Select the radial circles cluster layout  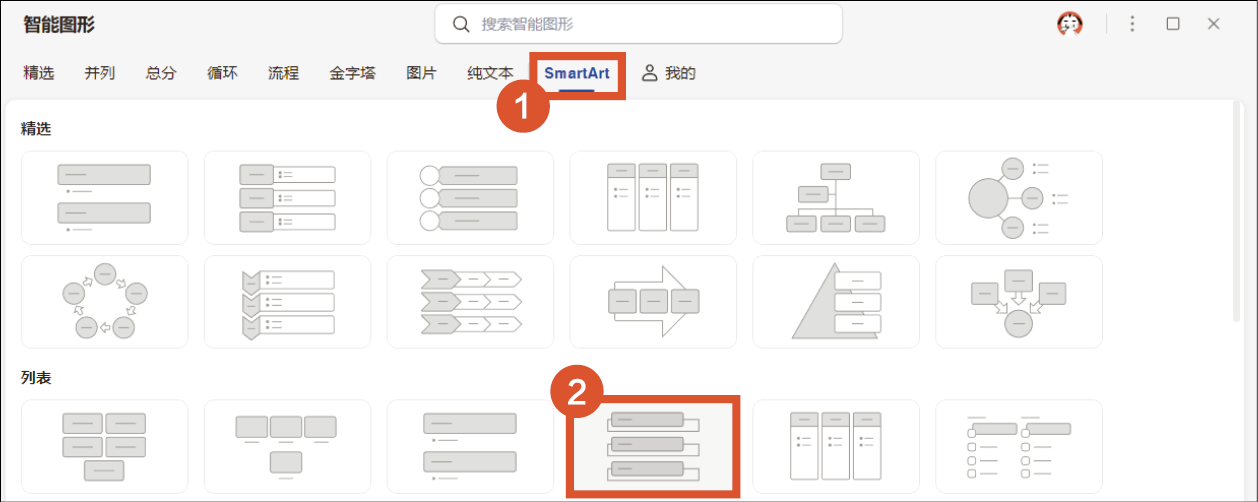[1018, 197]
